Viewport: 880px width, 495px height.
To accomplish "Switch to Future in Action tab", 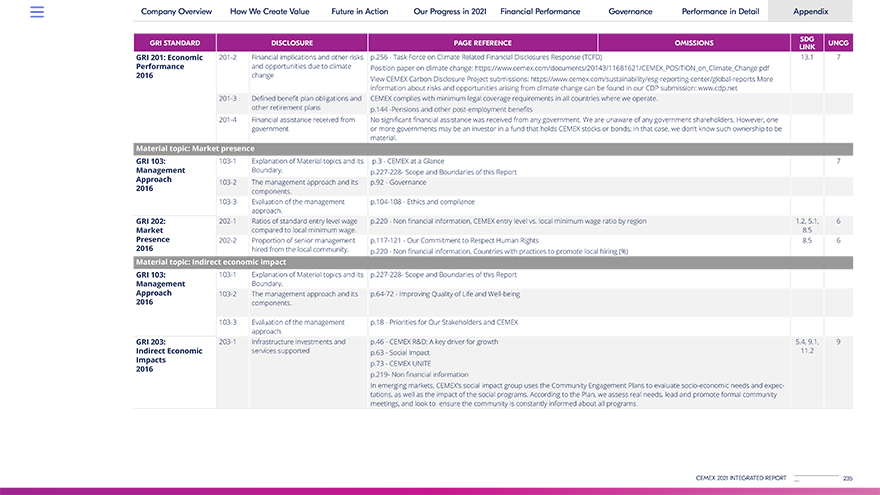I will pos(360,11).
